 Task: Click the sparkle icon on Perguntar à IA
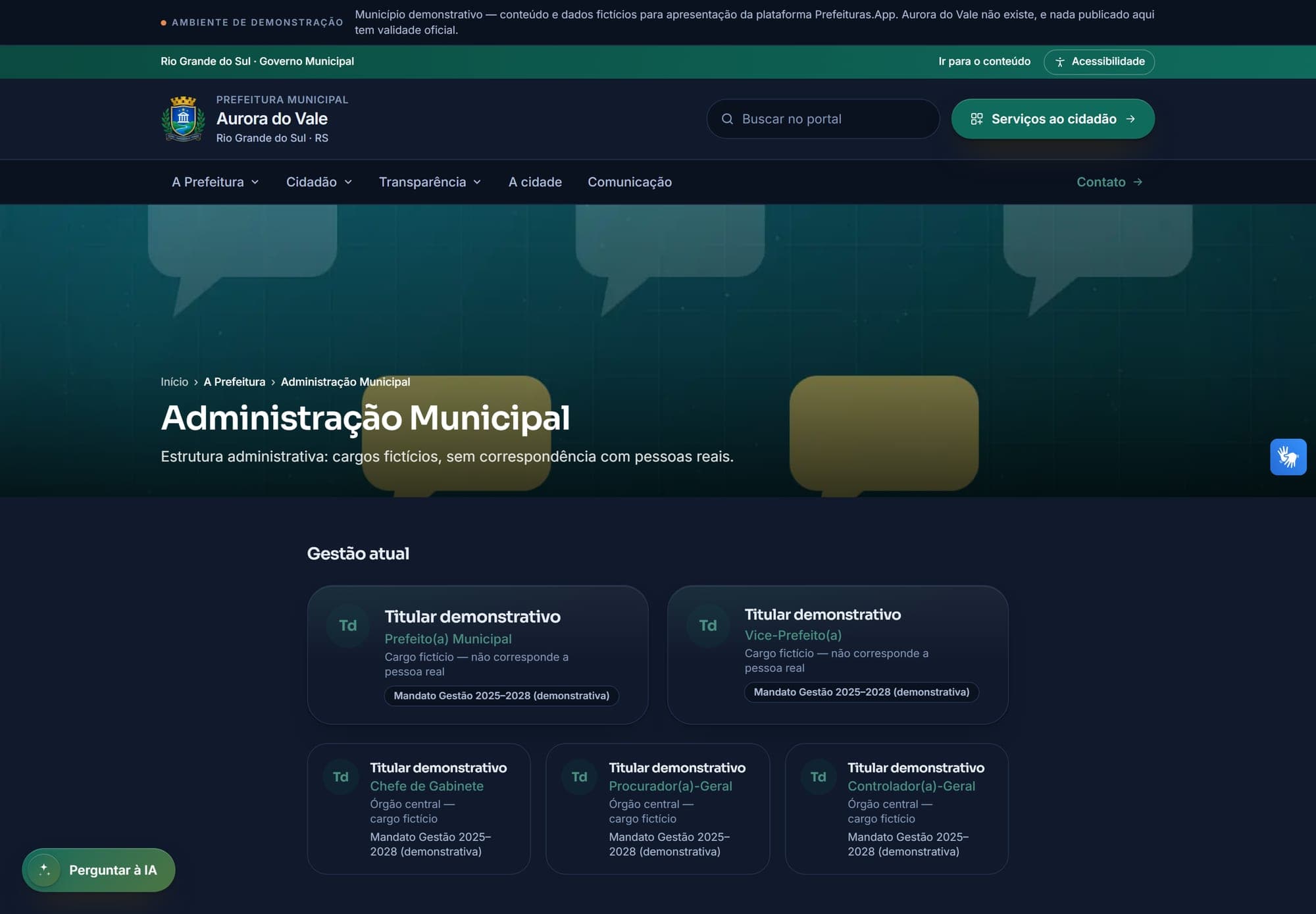tap(45, 870)
